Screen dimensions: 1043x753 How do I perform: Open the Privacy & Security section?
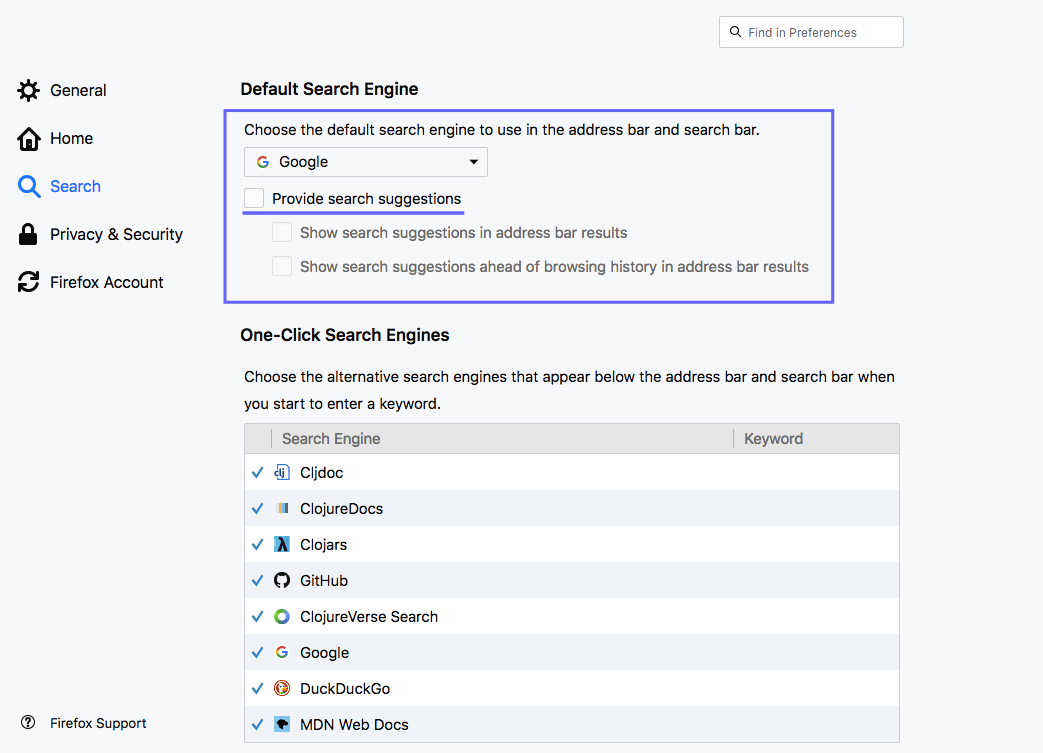coord(116,234)
